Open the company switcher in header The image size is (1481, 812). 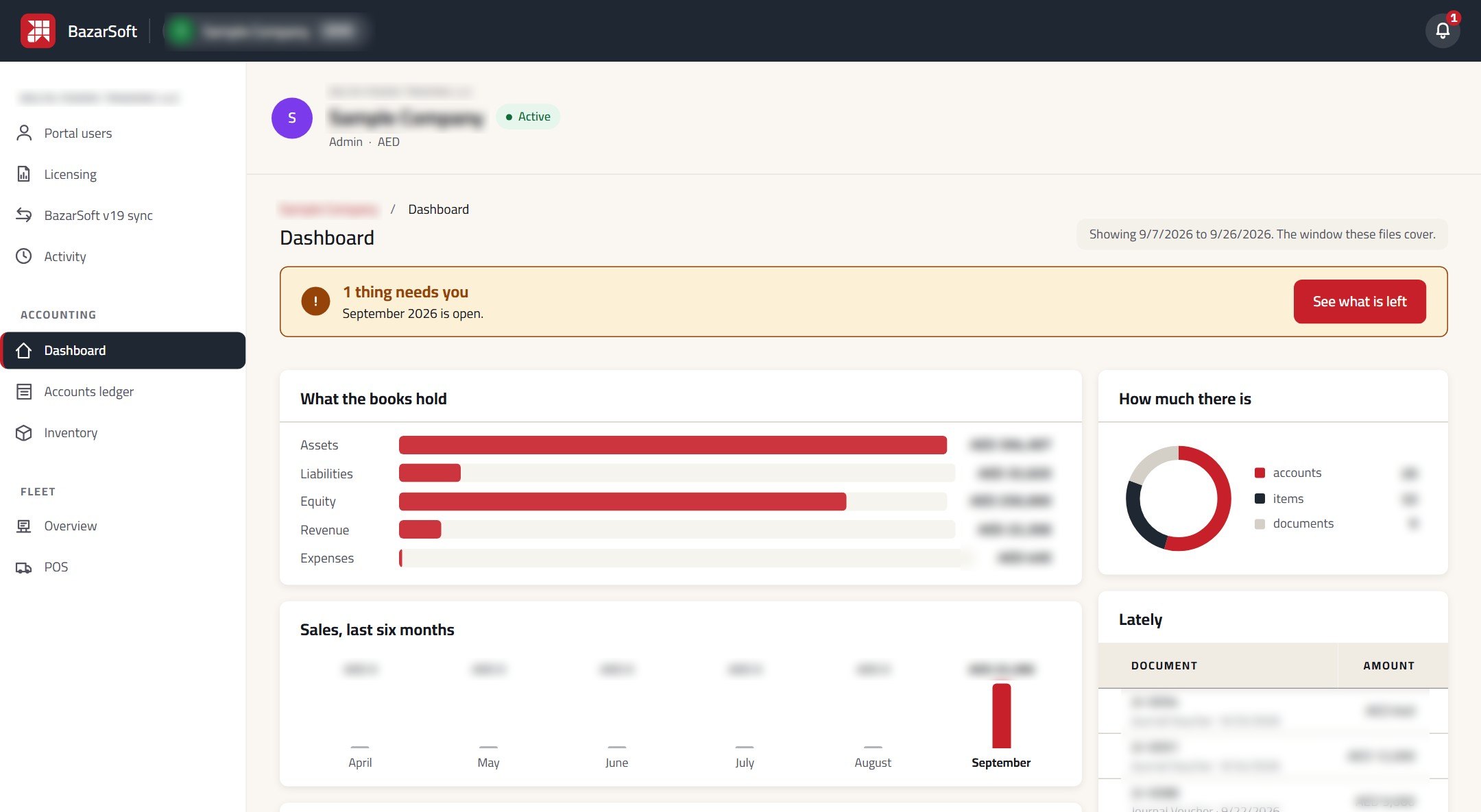coord(266,31)
